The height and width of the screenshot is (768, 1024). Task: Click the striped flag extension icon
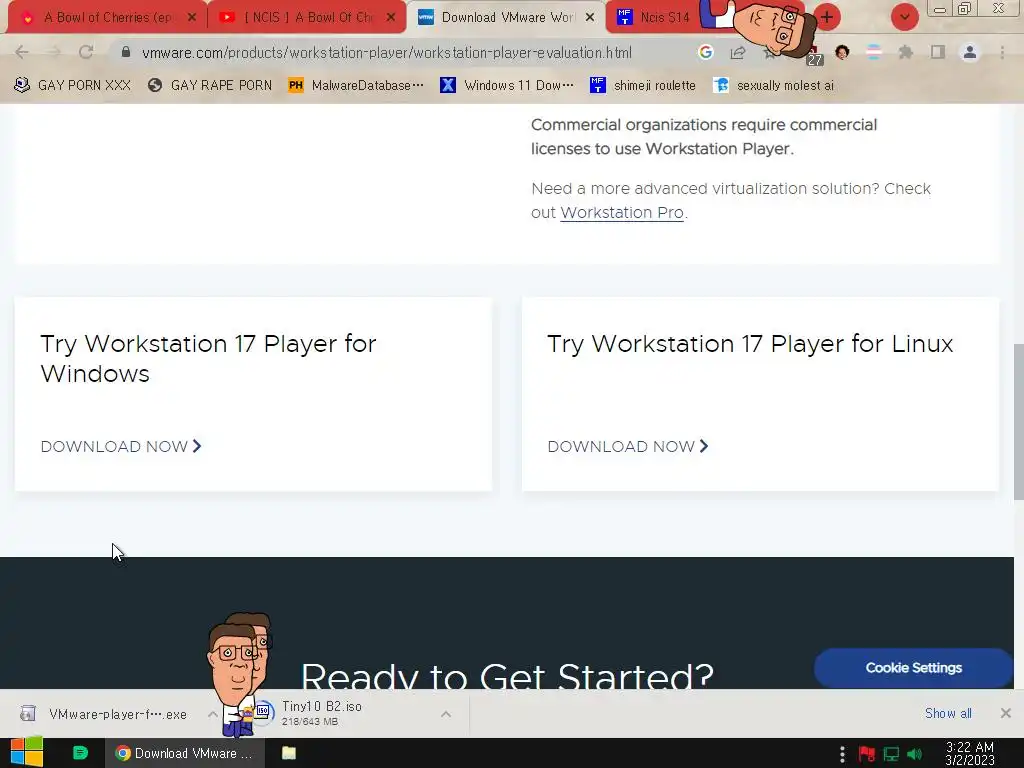(x=874, y=52)
